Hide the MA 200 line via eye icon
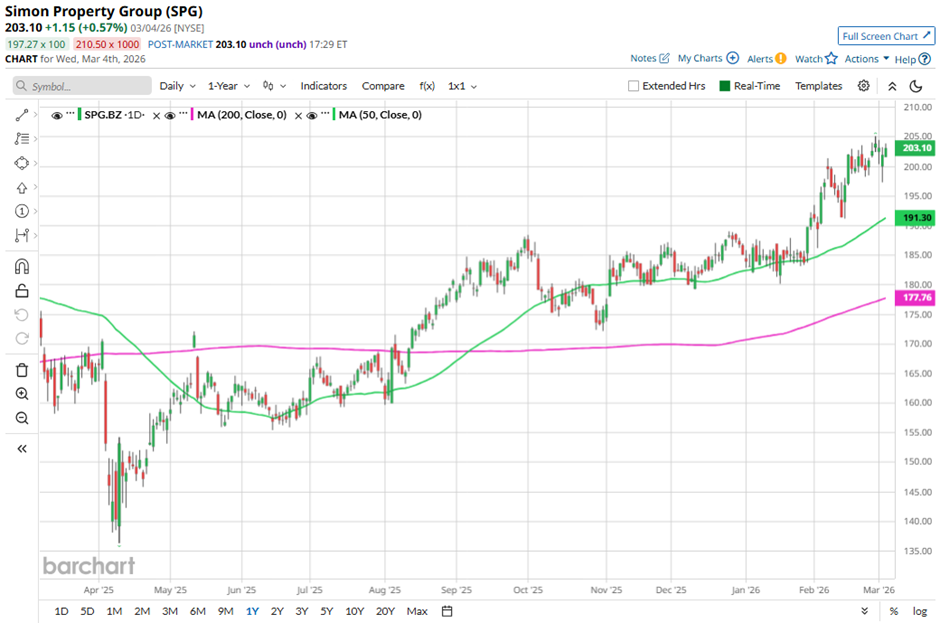Viewport: 940px width, 623px height. [171, 115]
